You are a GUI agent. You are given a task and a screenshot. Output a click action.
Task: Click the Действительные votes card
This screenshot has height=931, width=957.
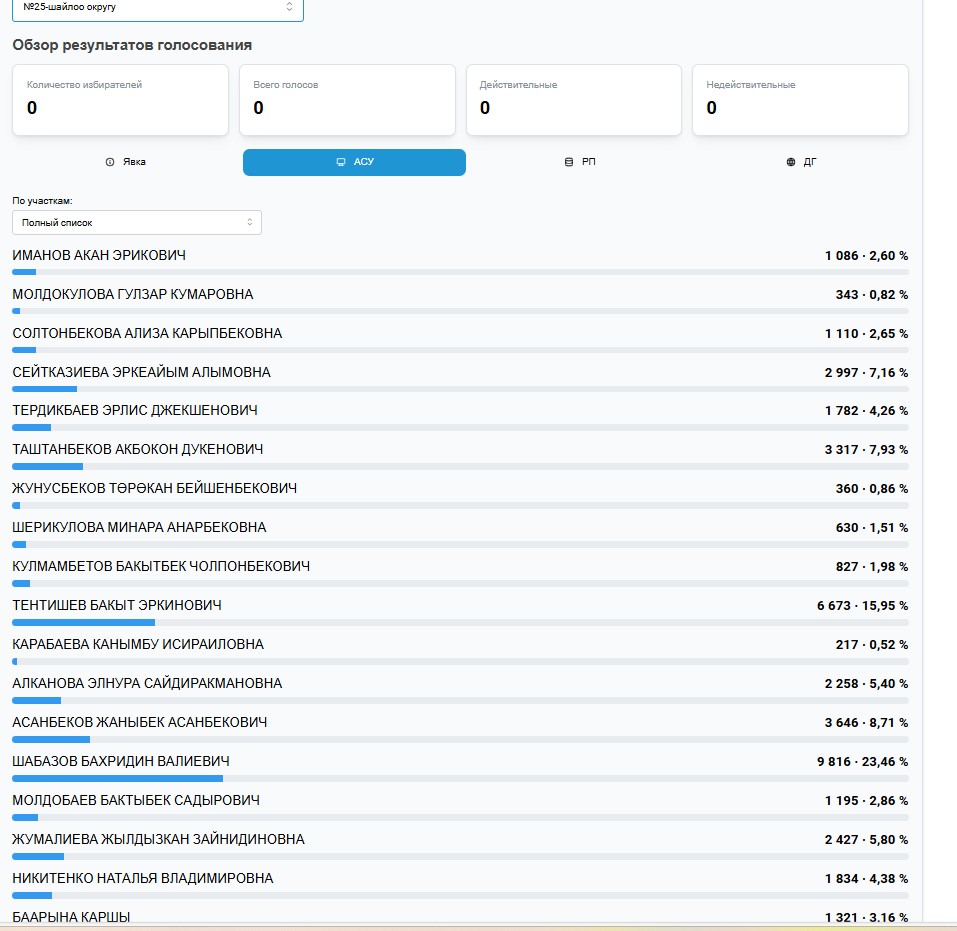(573, 100)
